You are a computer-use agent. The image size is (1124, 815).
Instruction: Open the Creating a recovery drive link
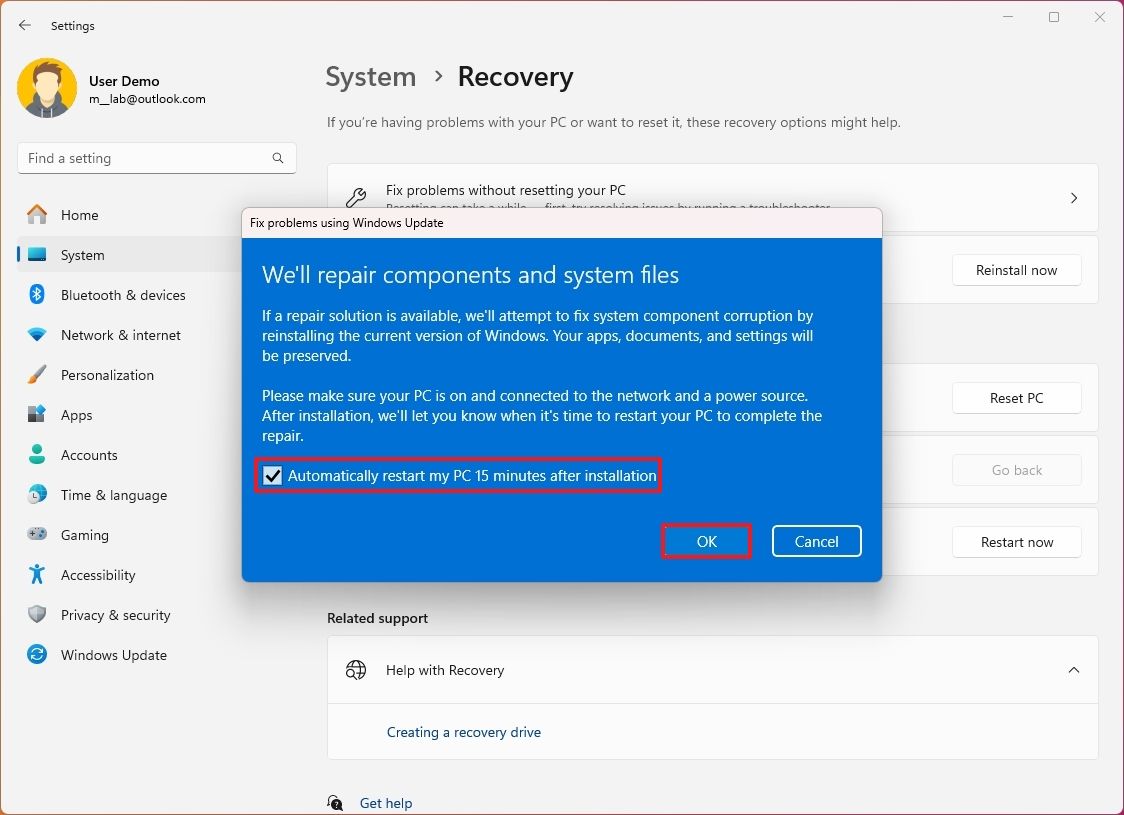464,732
